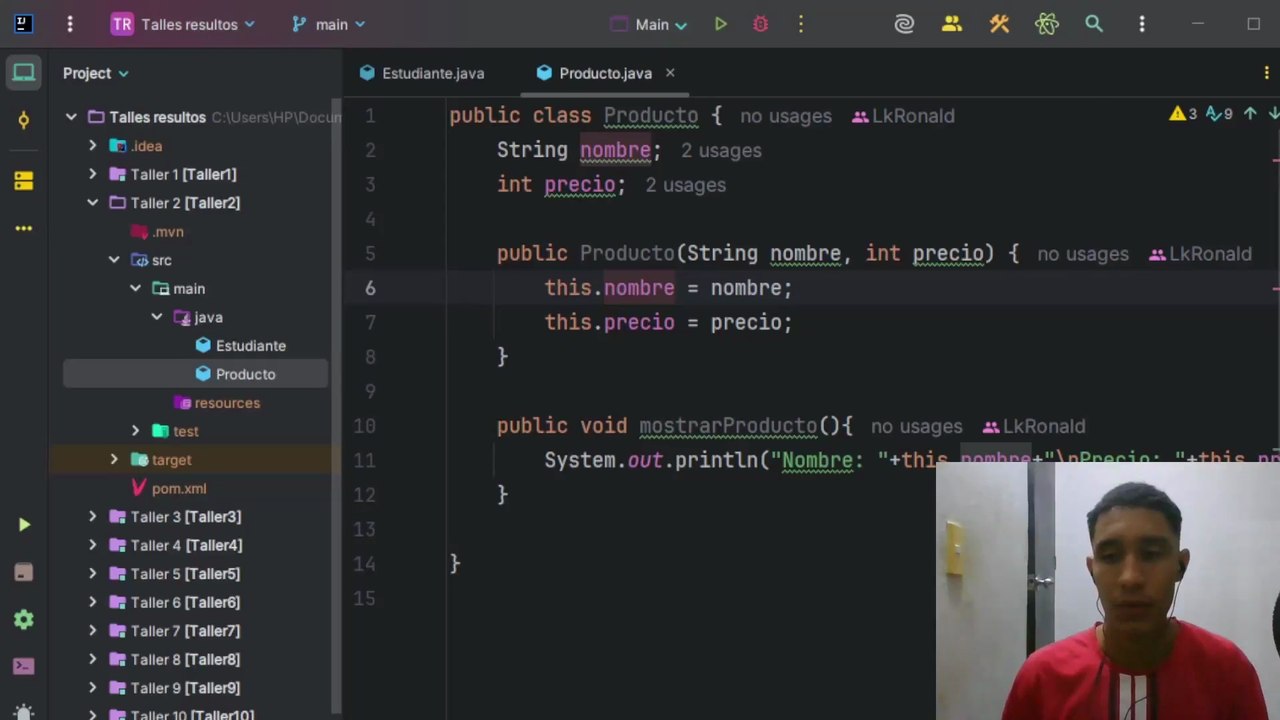
Task: Click '2 usages' hint for precio field
Action: coord(685,185)
